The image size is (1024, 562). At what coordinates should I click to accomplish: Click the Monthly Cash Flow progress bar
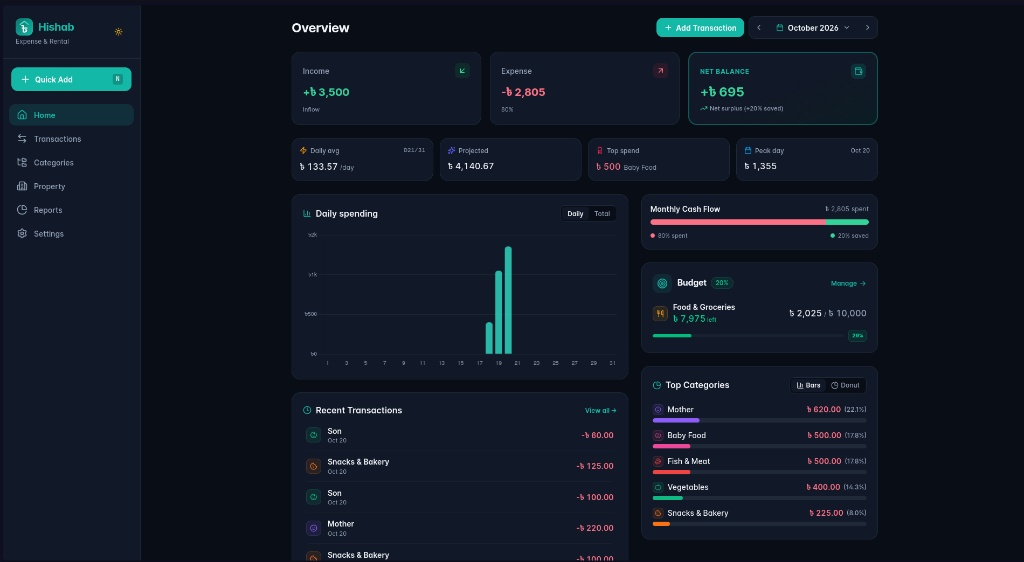[759, 222]
